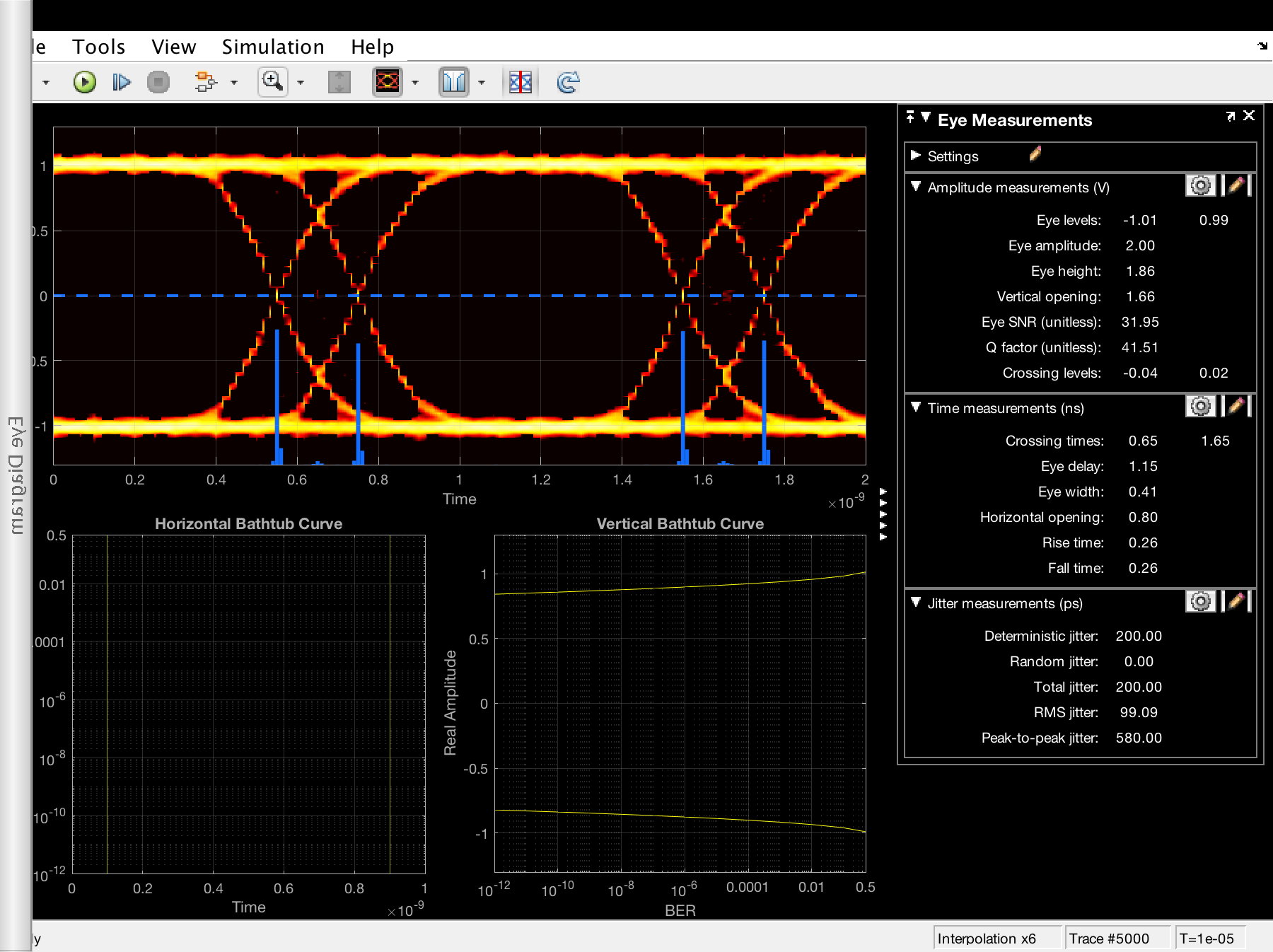The width and height of the screenshot is (1273, 952).
Task: Toggle the eye diagram display button
Action: pos(388,82)
